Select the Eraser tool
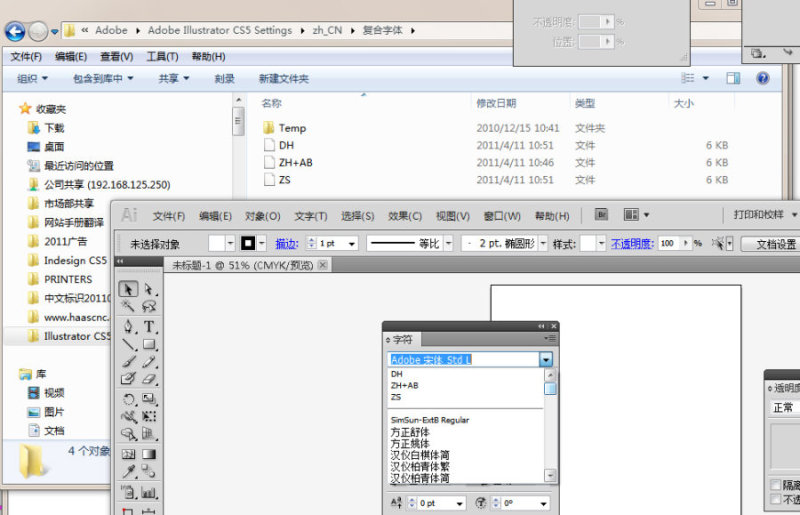The image size is (800, 515). click(149, 379)
